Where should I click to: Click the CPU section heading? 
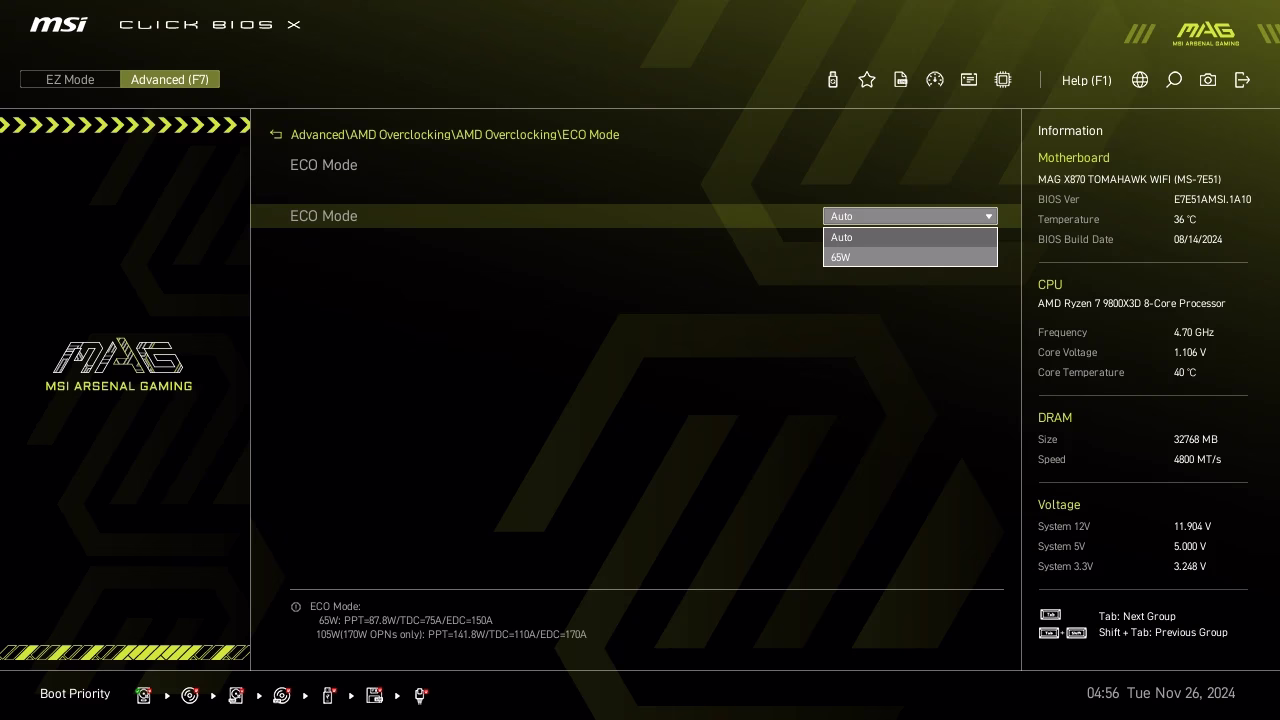[x=1050, y=285]
